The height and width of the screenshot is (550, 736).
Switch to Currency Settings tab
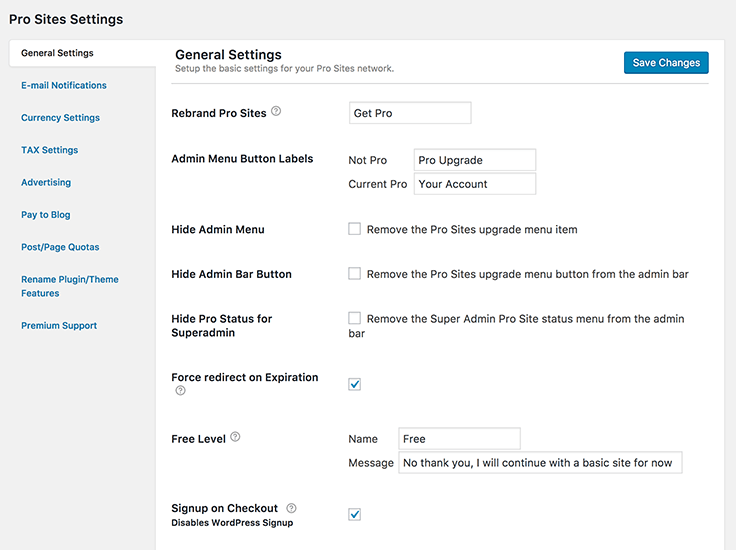click(60, 118)
